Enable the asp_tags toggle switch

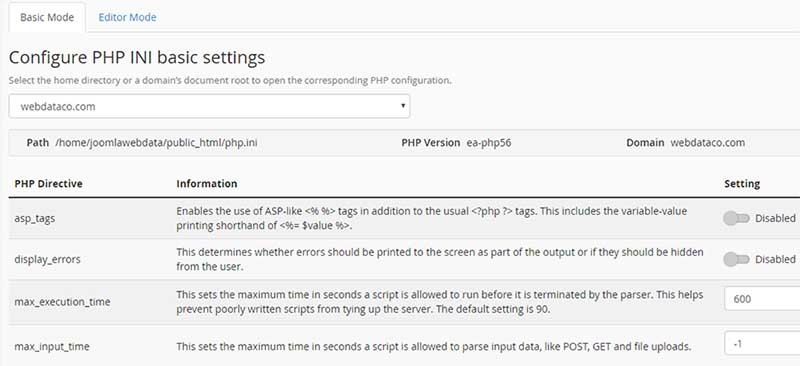point(736,218)
